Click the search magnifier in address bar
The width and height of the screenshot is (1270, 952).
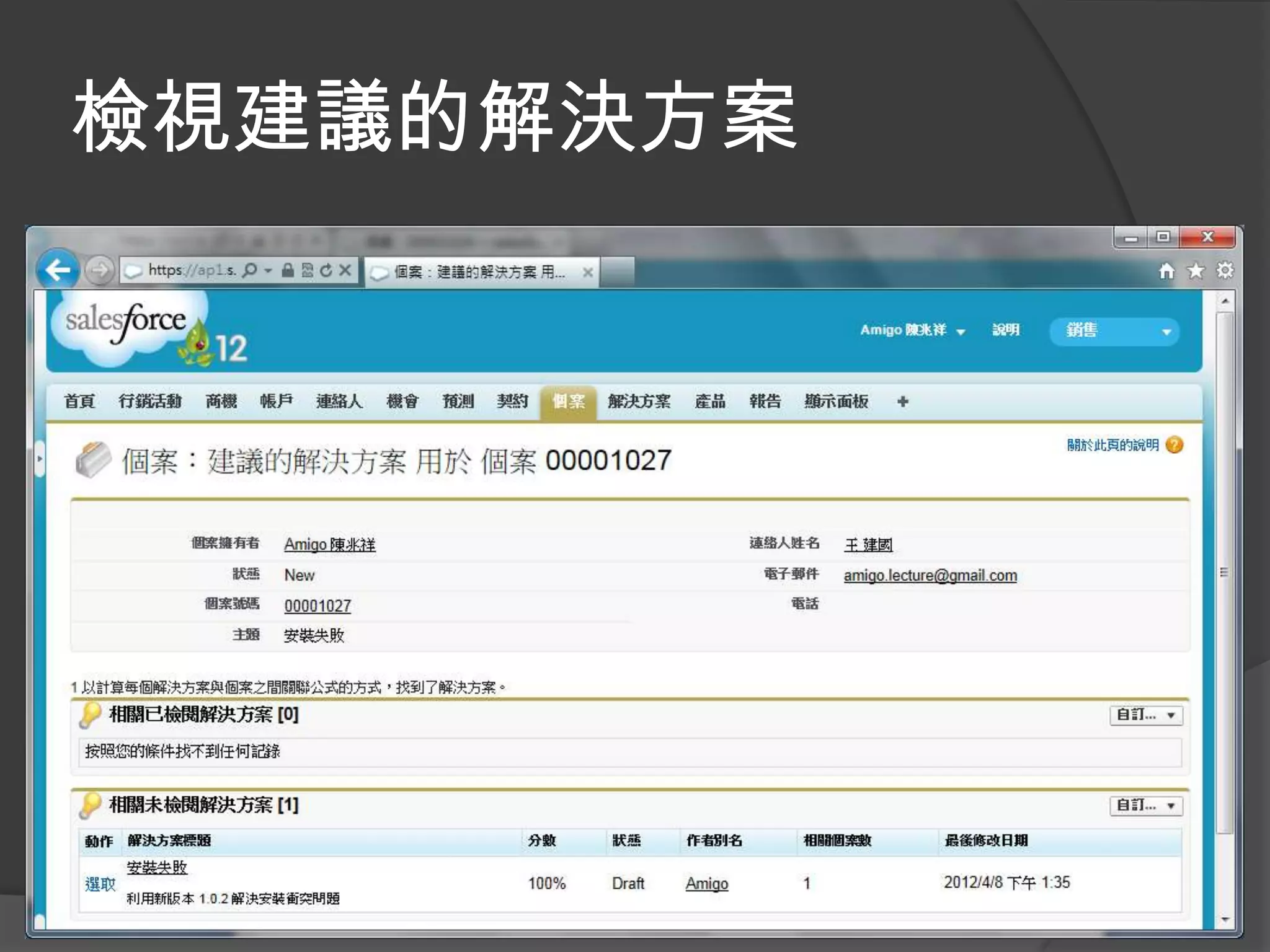tap(249, 270)
